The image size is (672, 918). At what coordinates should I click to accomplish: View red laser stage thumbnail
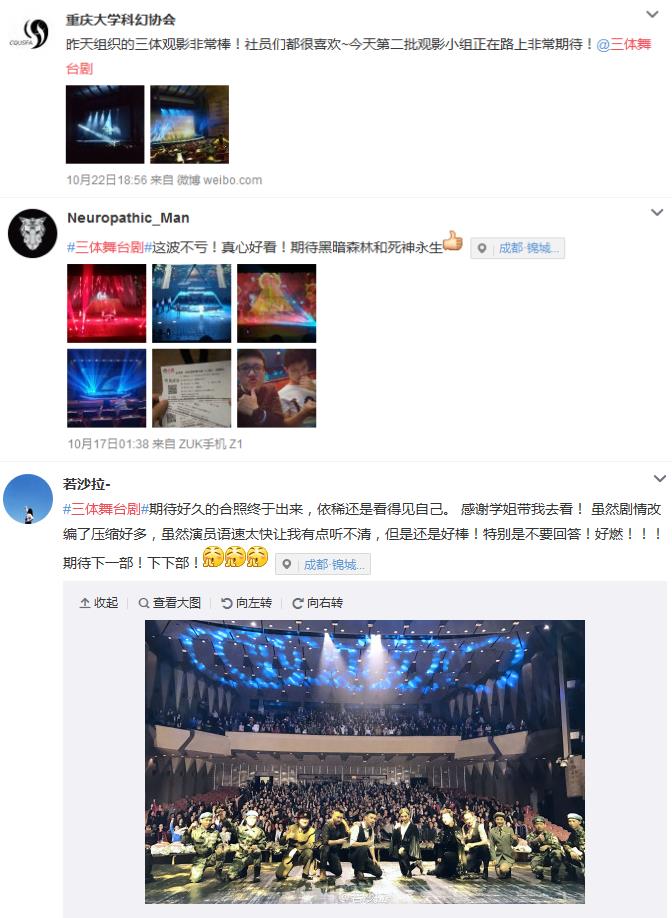click(x=107, y=303)
